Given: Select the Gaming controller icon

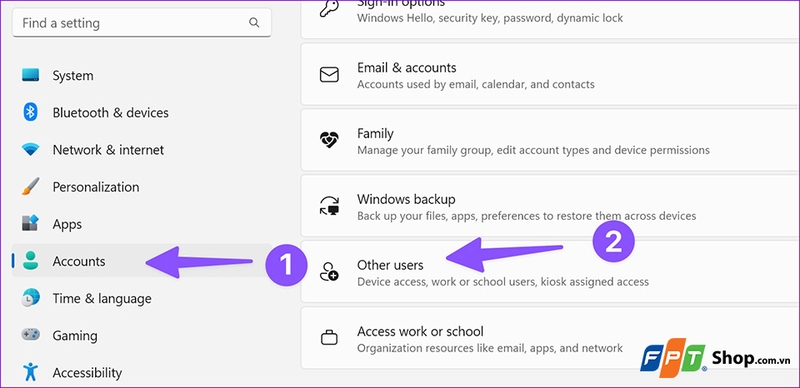Looking at the screenshot, I should (31, 335).
